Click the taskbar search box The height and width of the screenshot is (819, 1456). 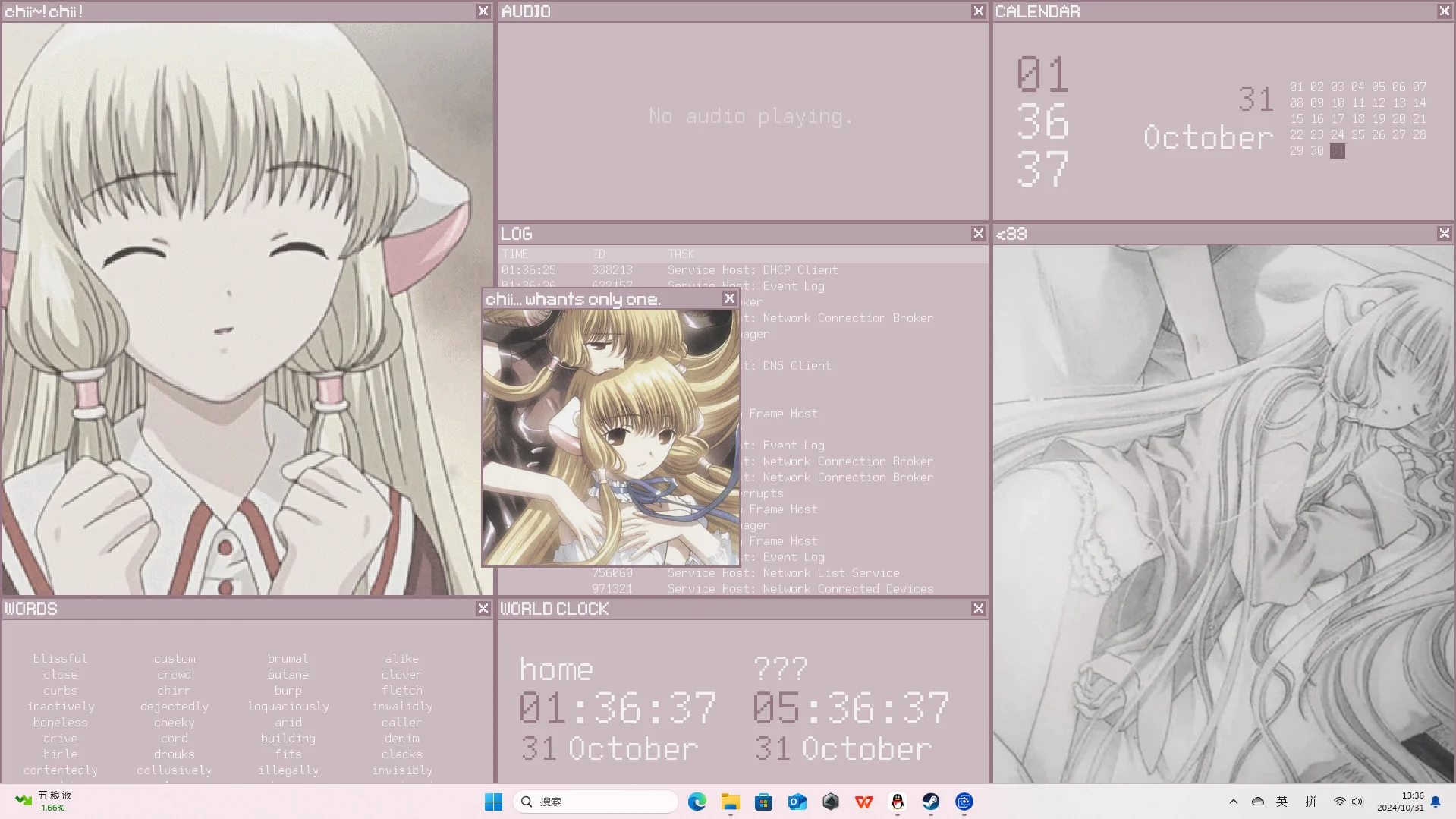[x=596, y=802]
